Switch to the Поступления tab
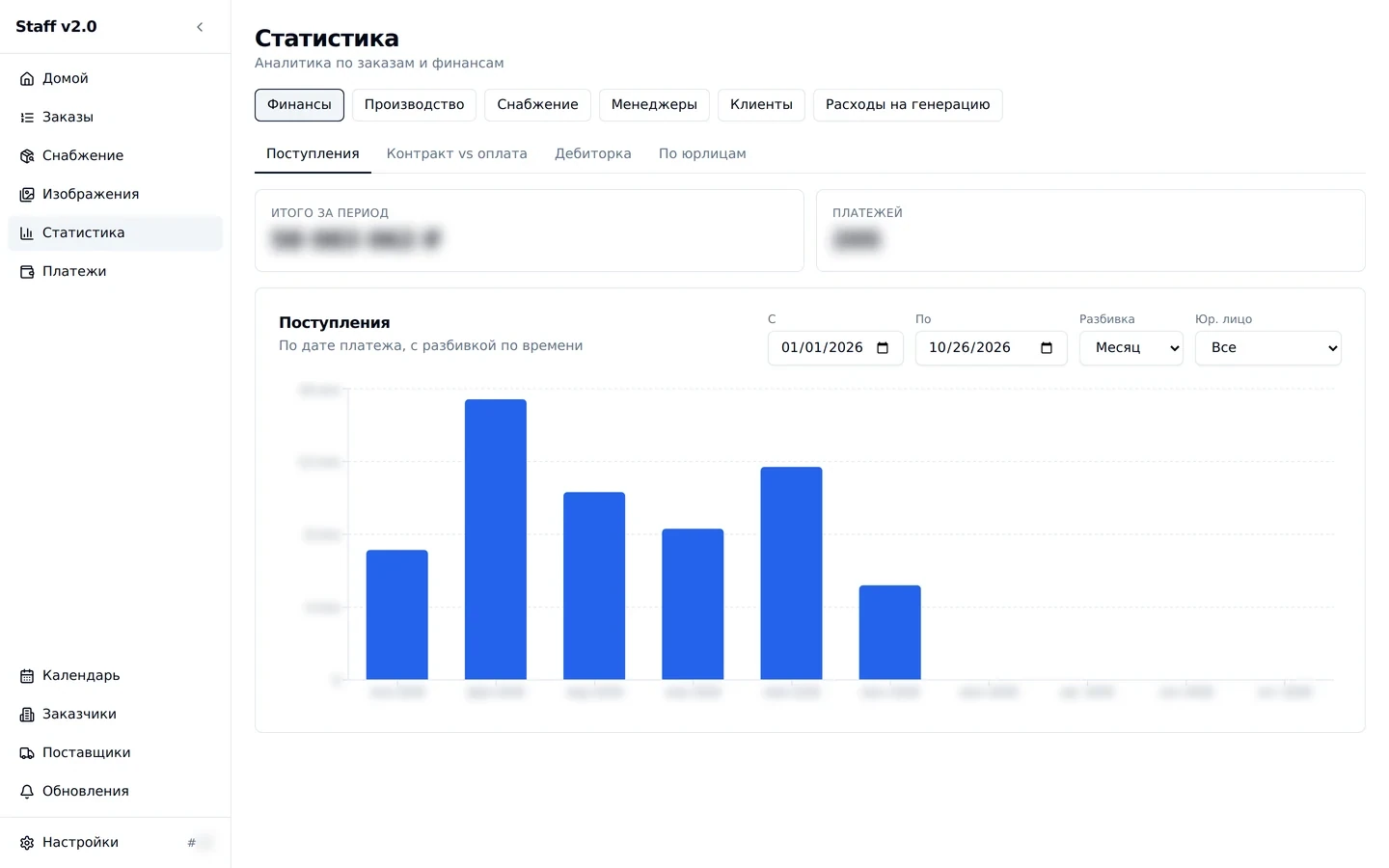1389x868 pixels. pyautogui.click(x=313, y=154)
